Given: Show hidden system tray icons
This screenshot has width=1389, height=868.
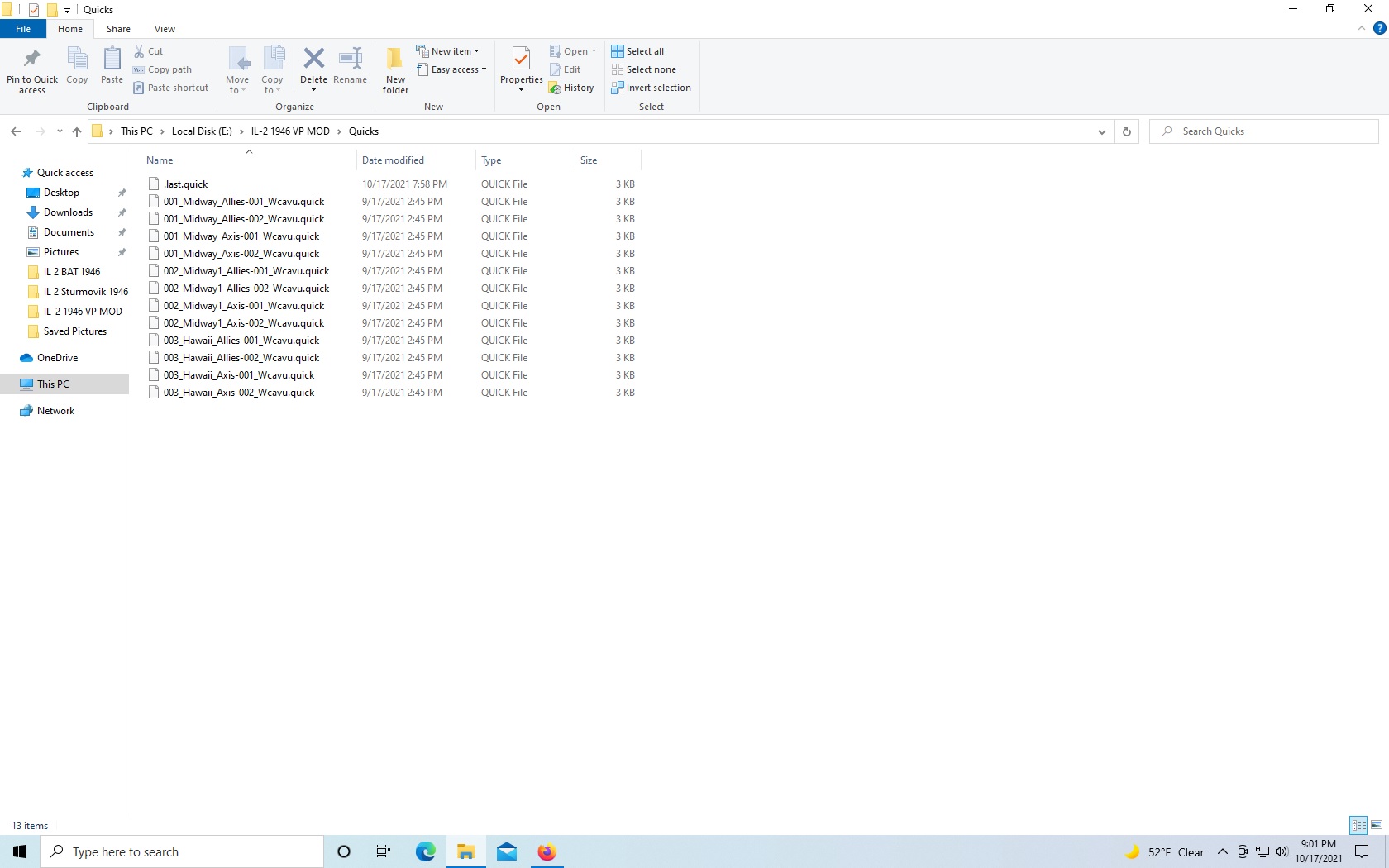Looking at the screenshot, I should [x=1223, y=851].
